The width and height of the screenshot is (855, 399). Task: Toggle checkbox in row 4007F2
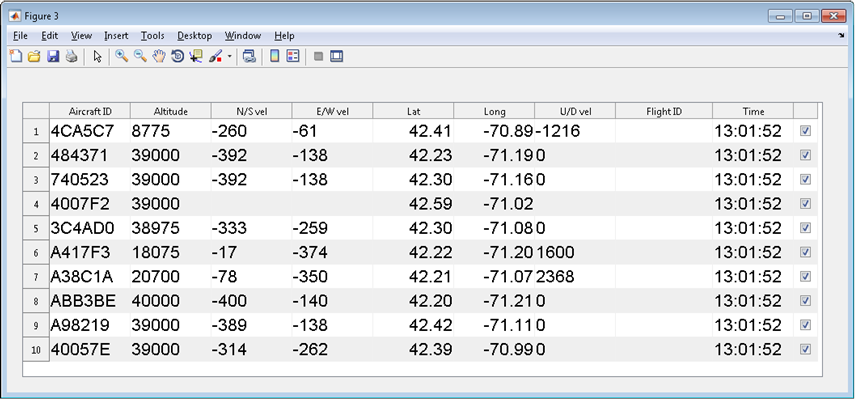[x=805, y=203]
